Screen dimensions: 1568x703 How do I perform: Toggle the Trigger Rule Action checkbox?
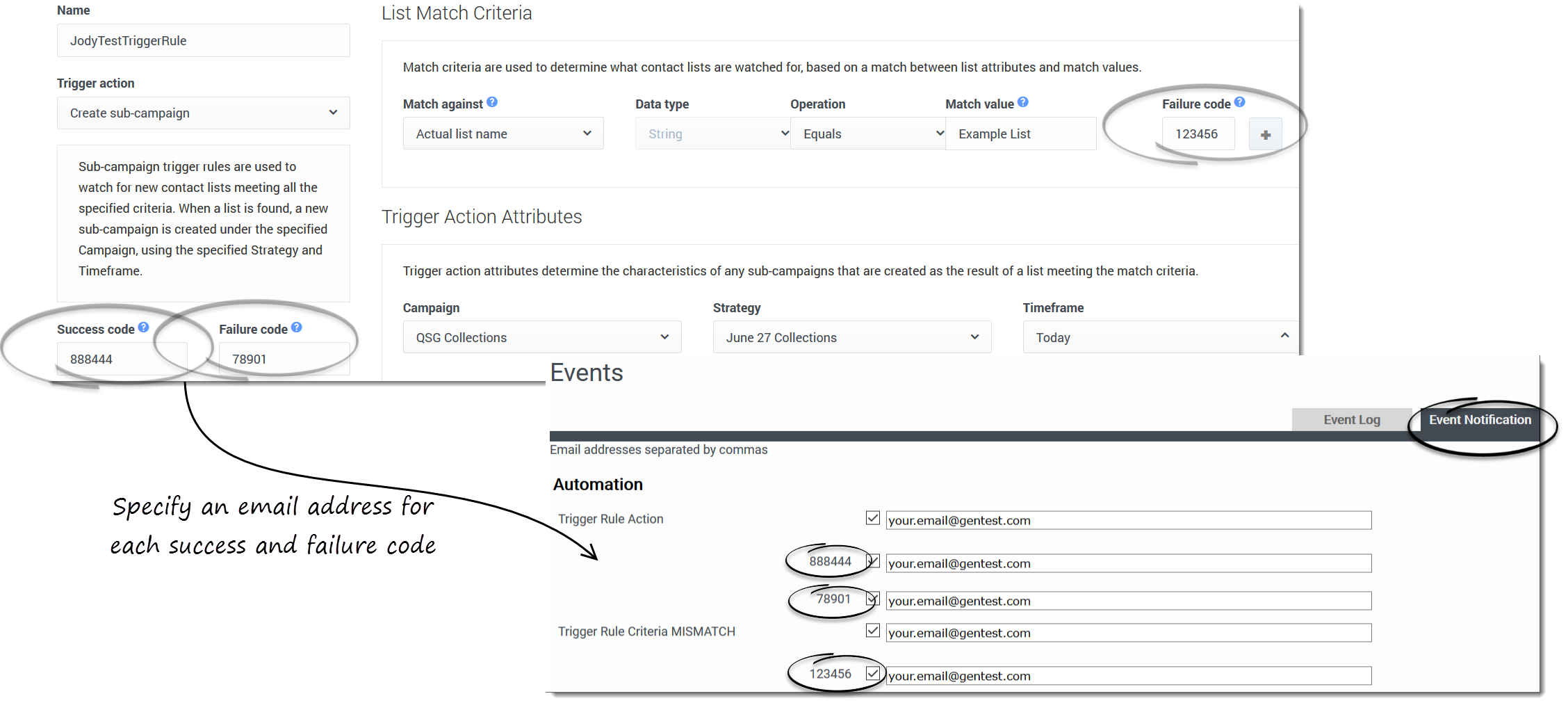pos(873,518)
